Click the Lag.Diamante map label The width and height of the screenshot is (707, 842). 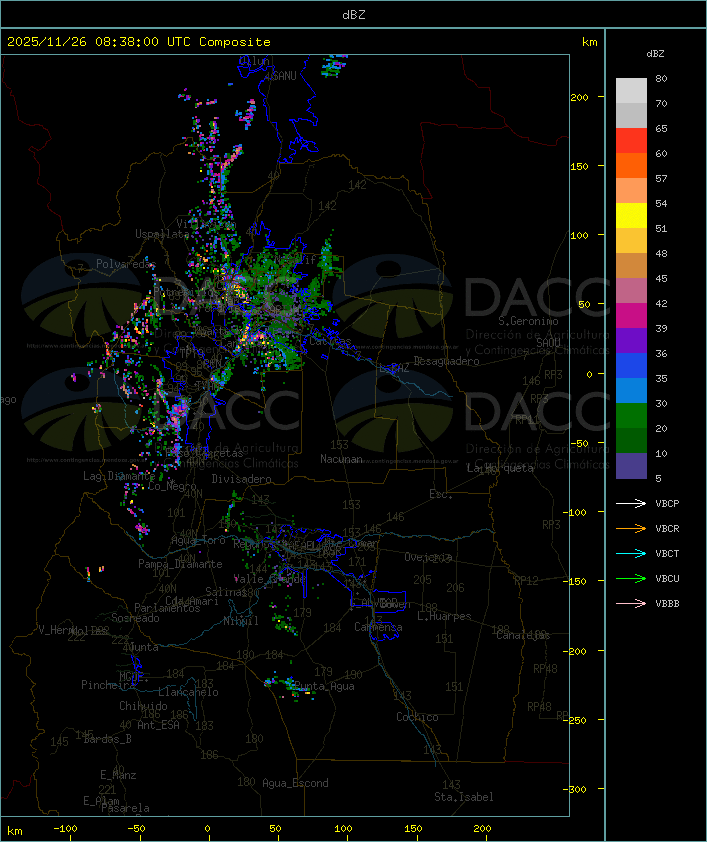(x=119, y=476)
